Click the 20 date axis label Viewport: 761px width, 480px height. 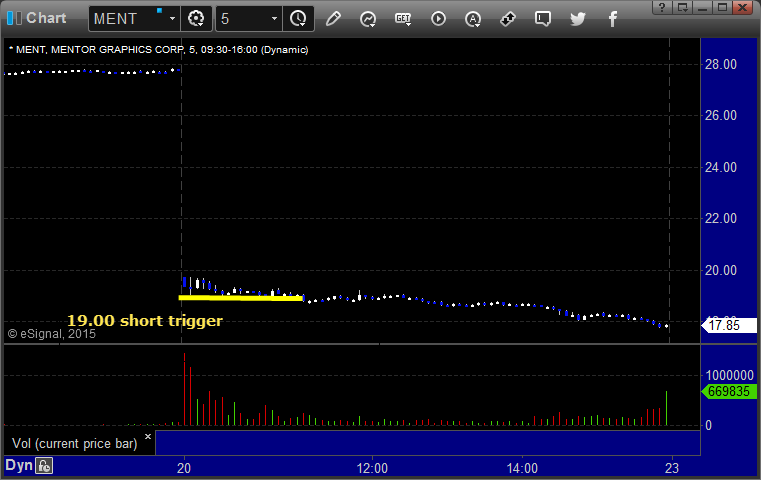coord(184,468)
